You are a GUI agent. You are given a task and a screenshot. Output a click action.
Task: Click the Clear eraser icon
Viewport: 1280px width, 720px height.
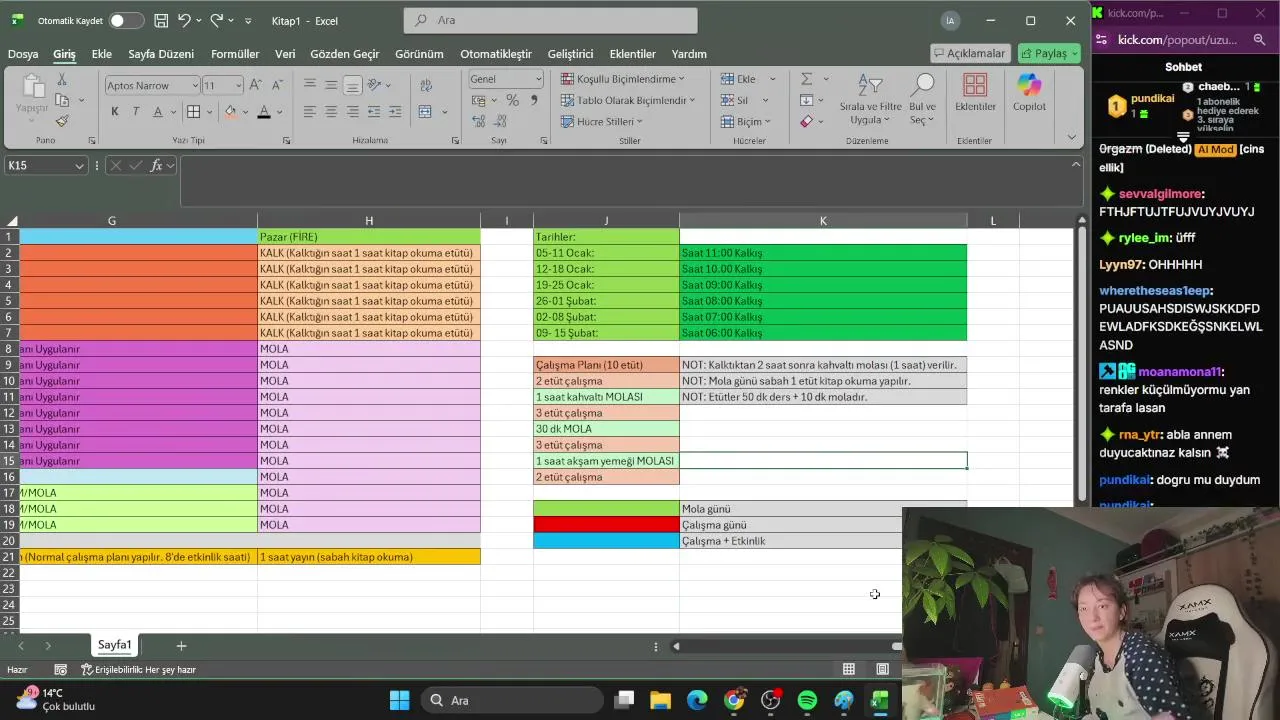click(806, 121)
